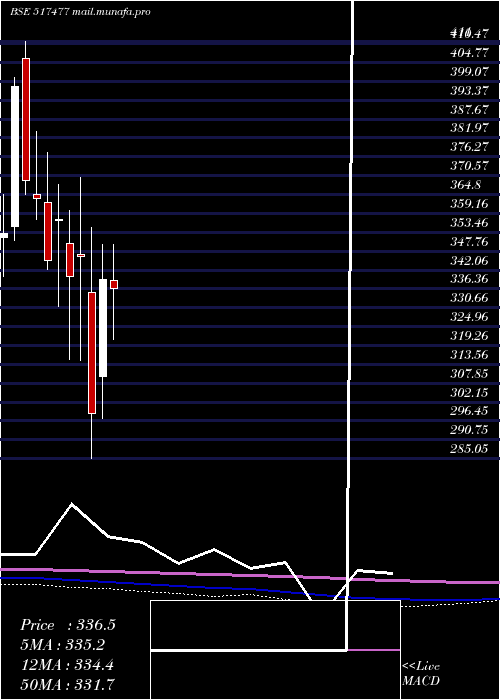
Task: Click the 330.66 price axis label
Action: pos(469,298)
